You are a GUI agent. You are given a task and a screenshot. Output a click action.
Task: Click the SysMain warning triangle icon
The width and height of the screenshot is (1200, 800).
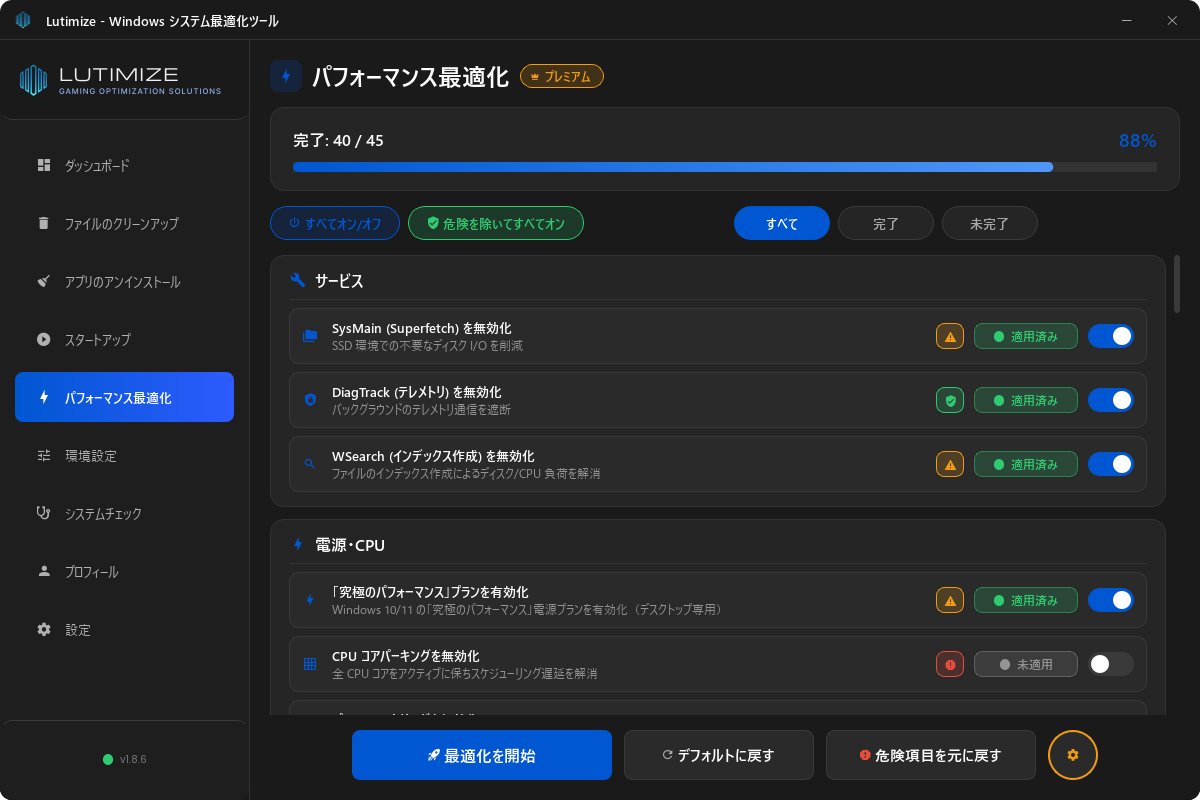pyautogui.click(x=950, y=336)
